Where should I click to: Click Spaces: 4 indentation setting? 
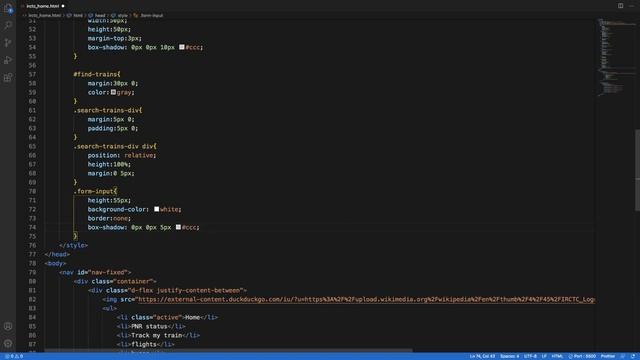pos(509,356)
